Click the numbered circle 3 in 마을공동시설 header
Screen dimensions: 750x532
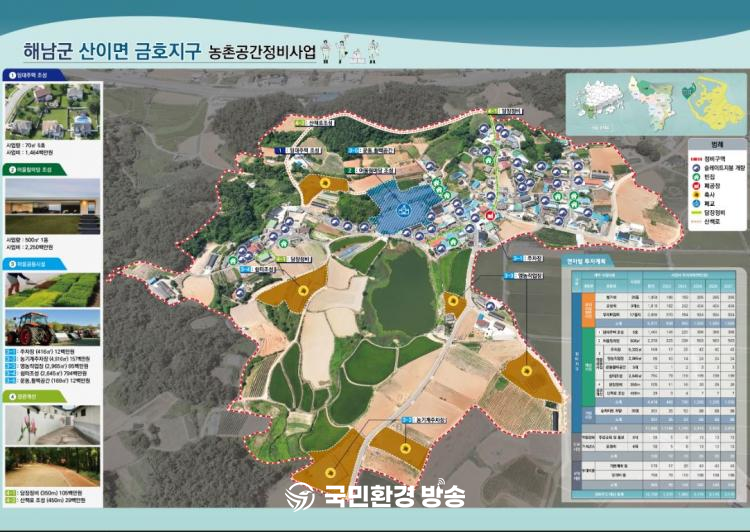tap(12, 264)
